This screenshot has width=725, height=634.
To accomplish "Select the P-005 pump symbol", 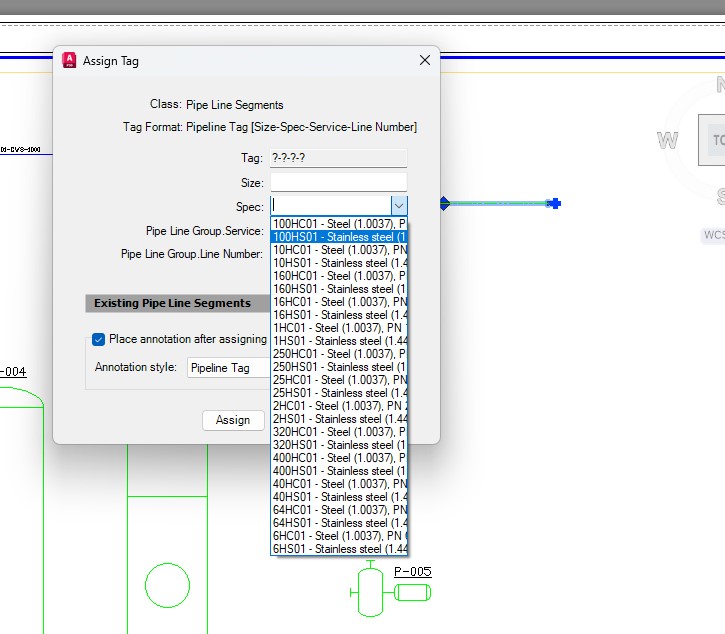I will (391, 592).
